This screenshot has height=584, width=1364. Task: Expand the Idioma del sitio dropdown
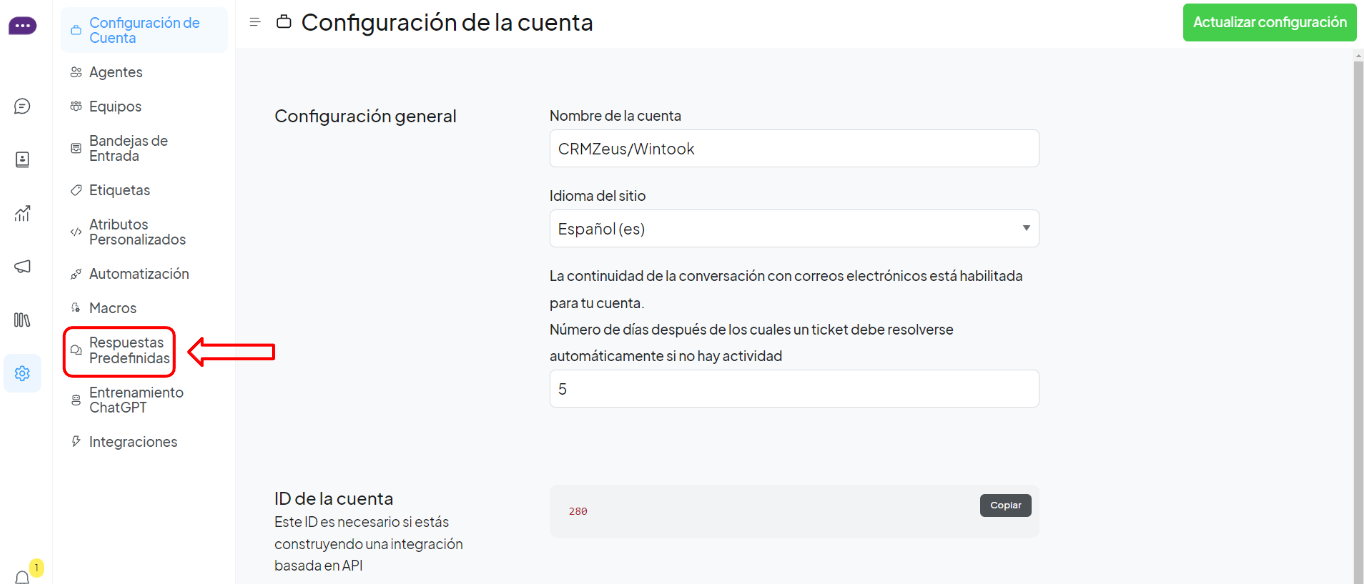794,228
